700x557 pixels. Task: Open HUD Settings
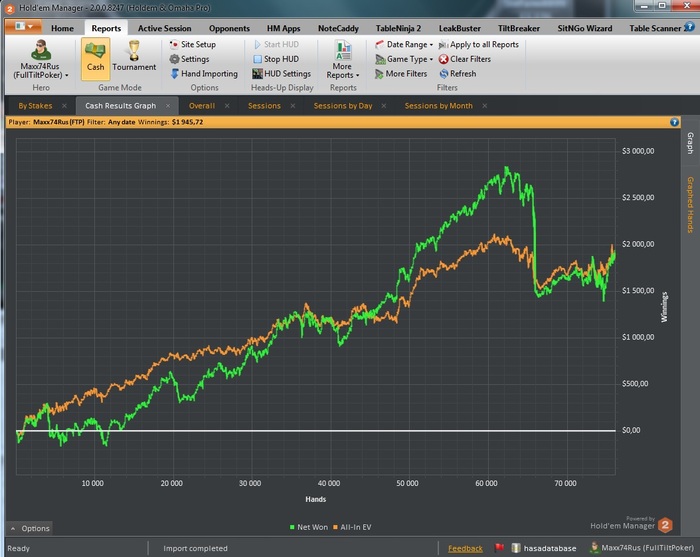282,74
